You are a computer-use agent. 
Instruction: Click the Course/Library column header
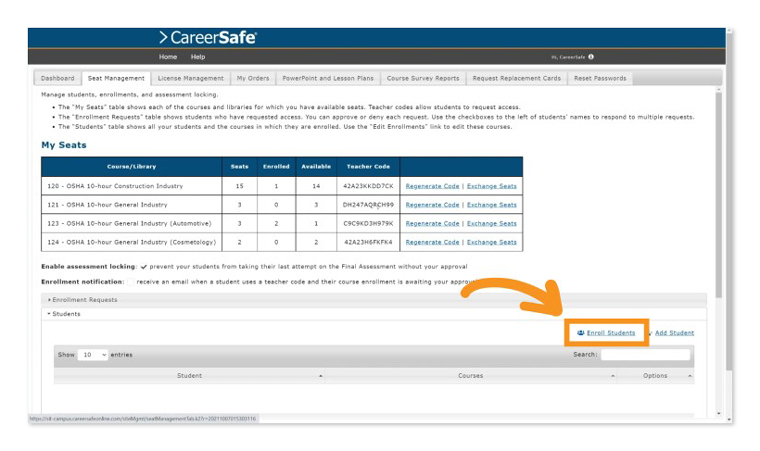tap(131, 167)
